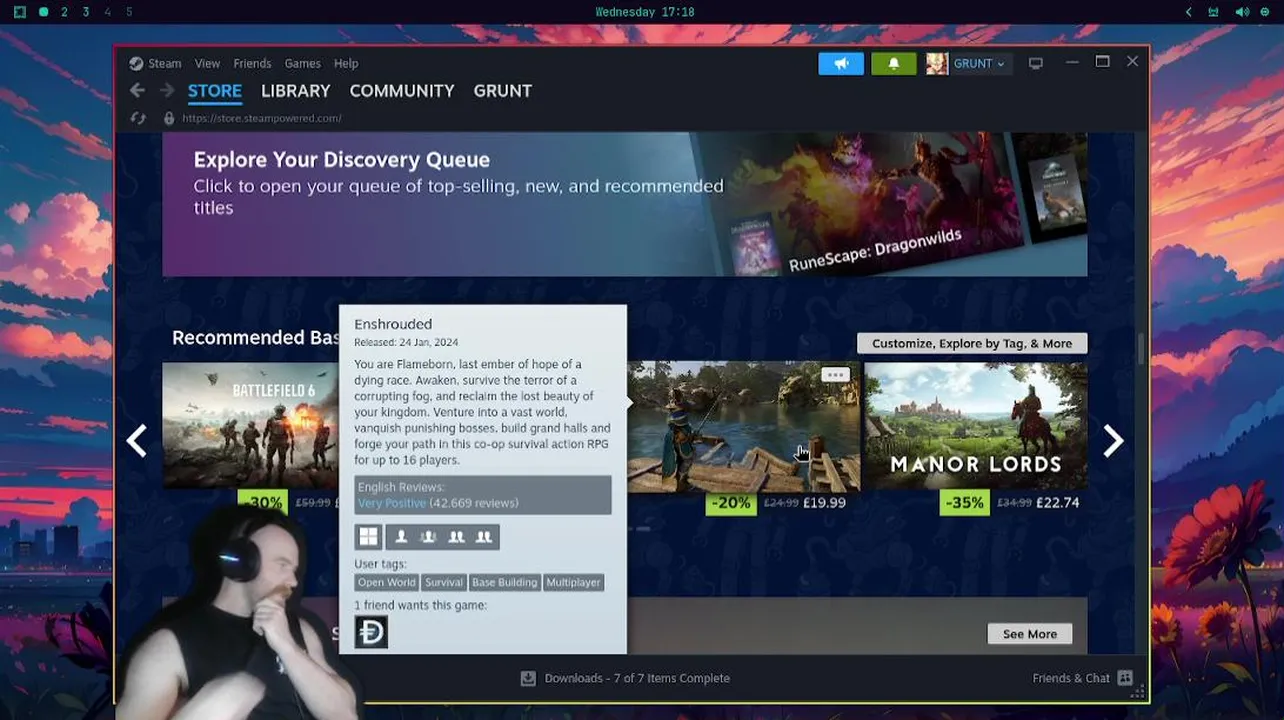
Task: Open the Manor Lords game capsule
Action: point(975,425)
